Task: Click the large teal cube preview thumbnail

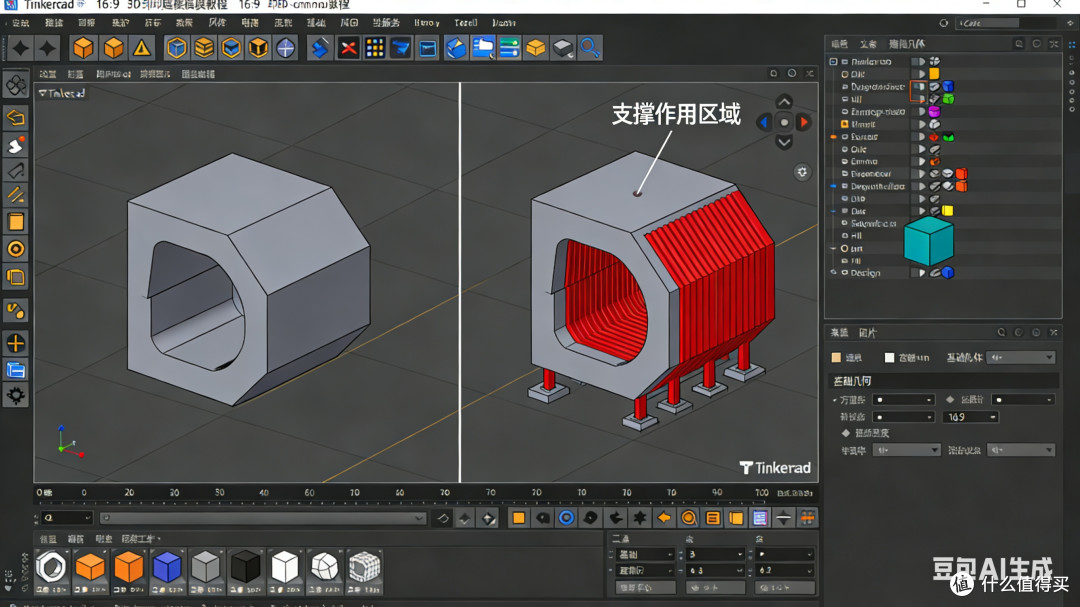Action: [928, 241]
